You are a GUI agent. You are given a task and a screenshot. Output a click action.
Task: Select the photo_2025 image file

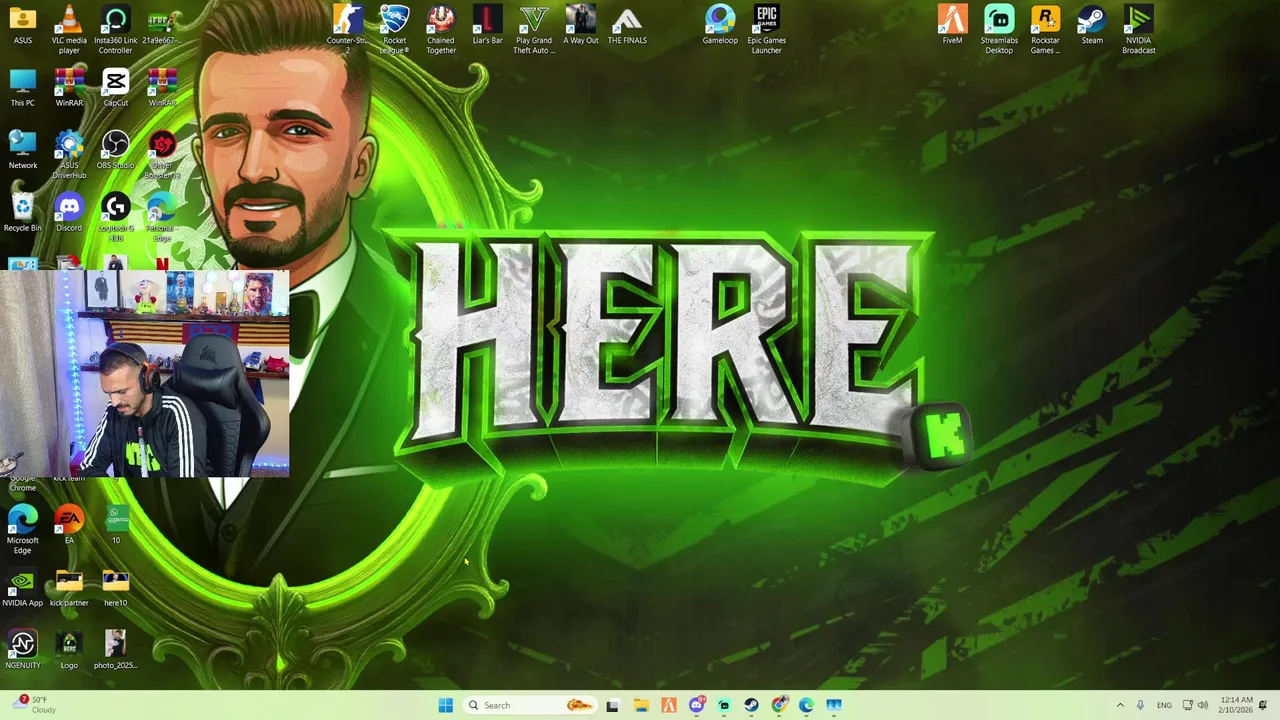click(115, 650)
